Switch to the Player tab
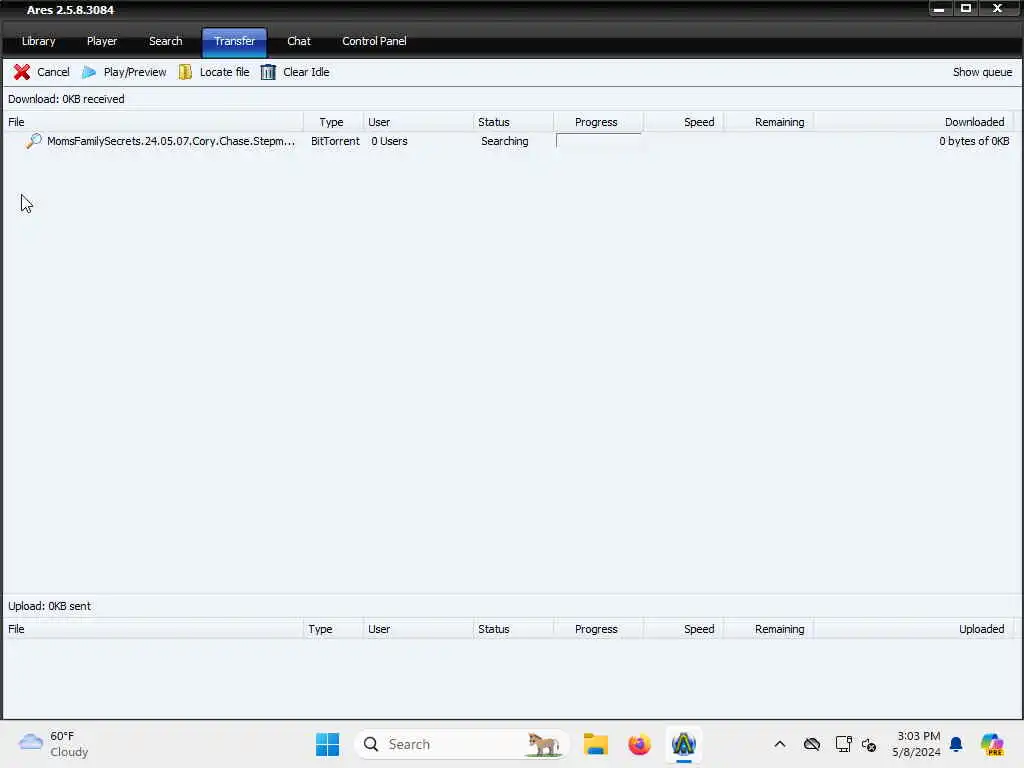The image size is (1024, 768). (x=102, y=41)
